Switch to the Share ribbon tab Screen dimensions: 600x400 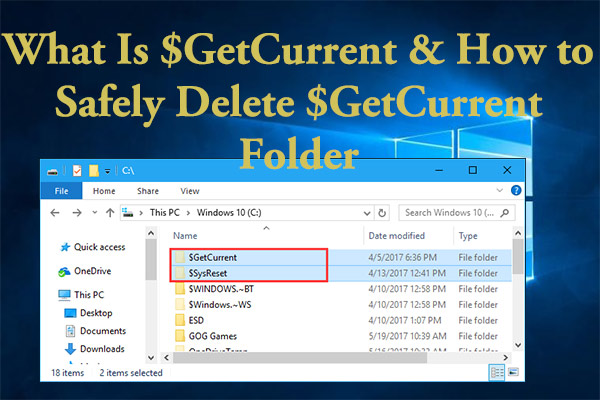tap(148, 191)
